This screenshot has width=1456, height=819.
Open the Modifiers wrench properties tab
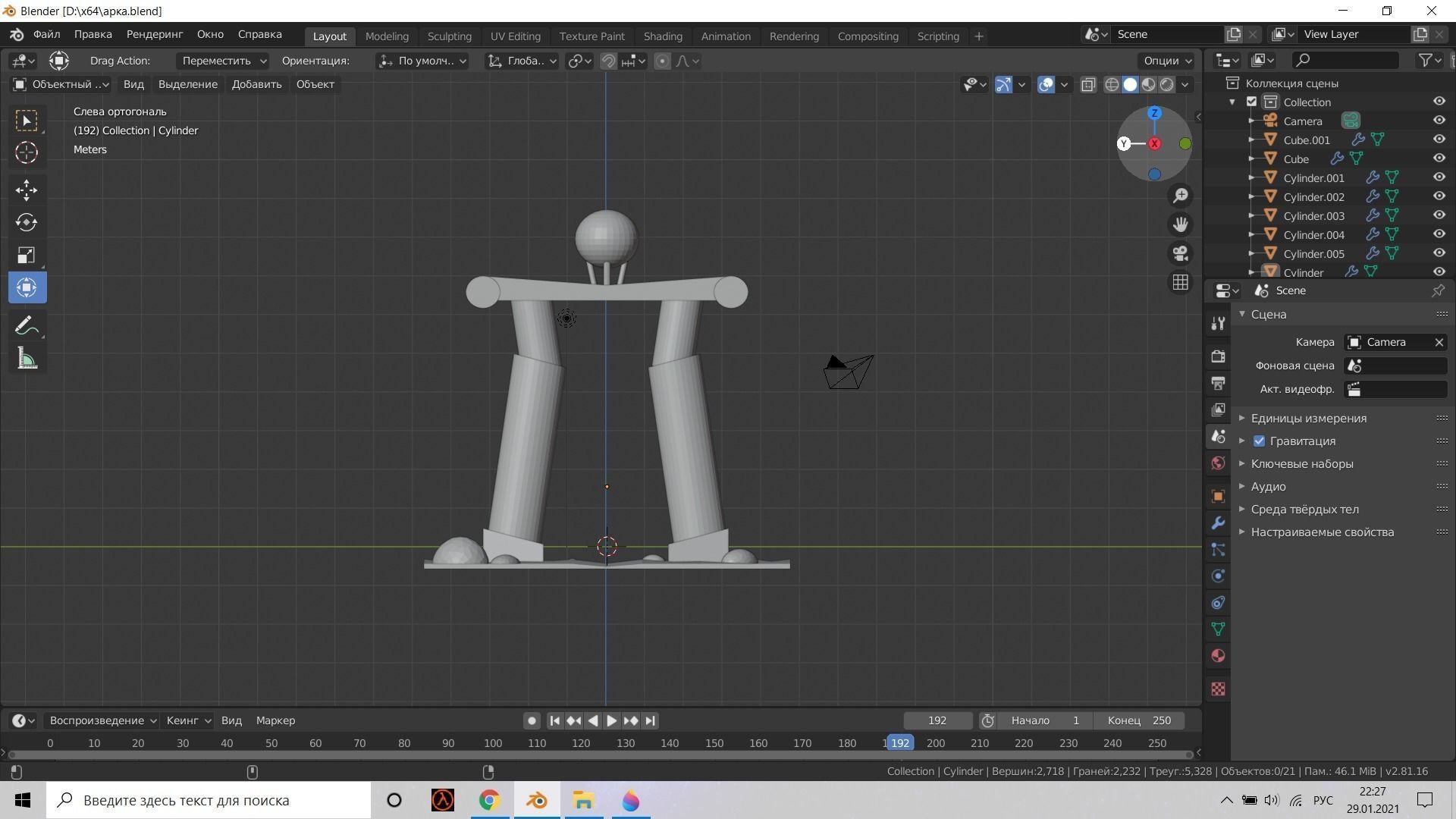tap(1218, 523)
